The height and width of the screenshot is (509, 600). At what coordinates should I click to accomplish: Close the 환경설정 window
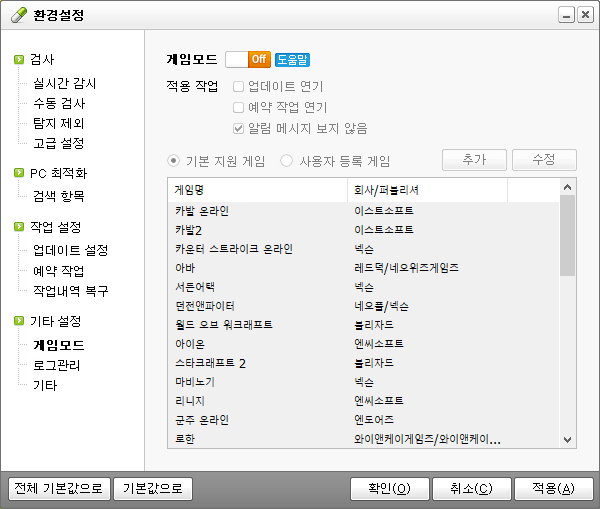585,15
